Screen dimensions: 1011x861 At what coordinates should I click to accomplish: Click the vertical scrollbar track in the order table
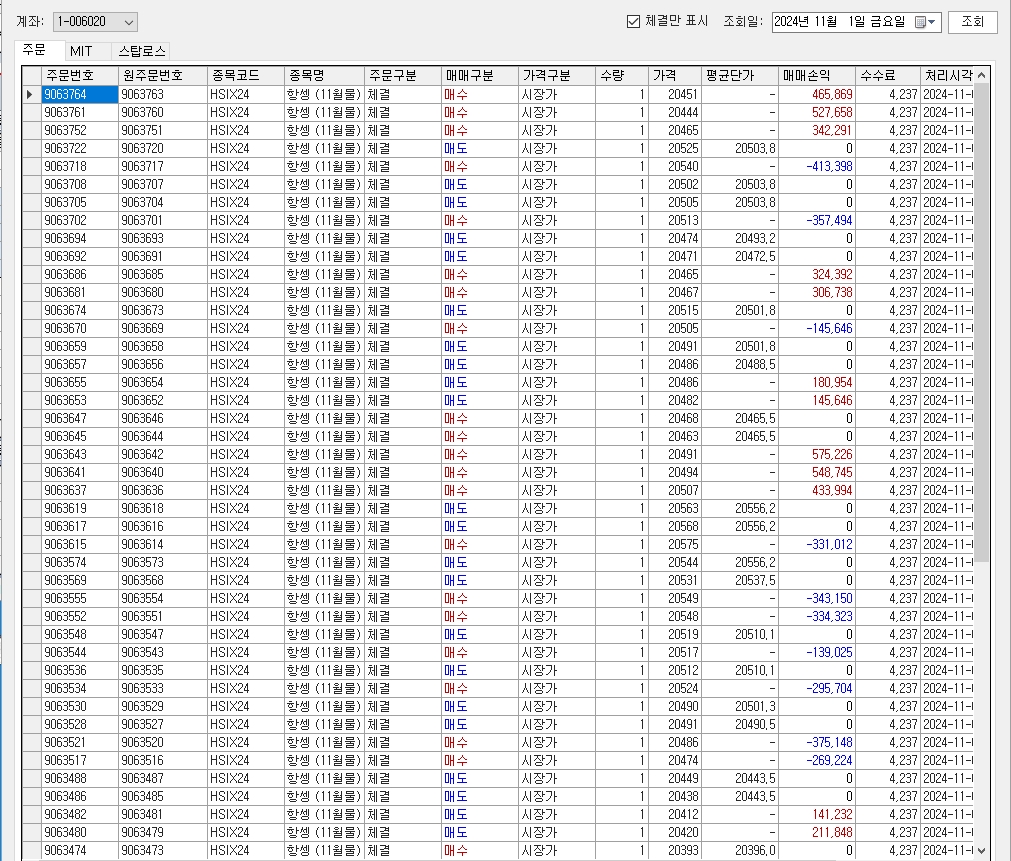coord(981,600)
